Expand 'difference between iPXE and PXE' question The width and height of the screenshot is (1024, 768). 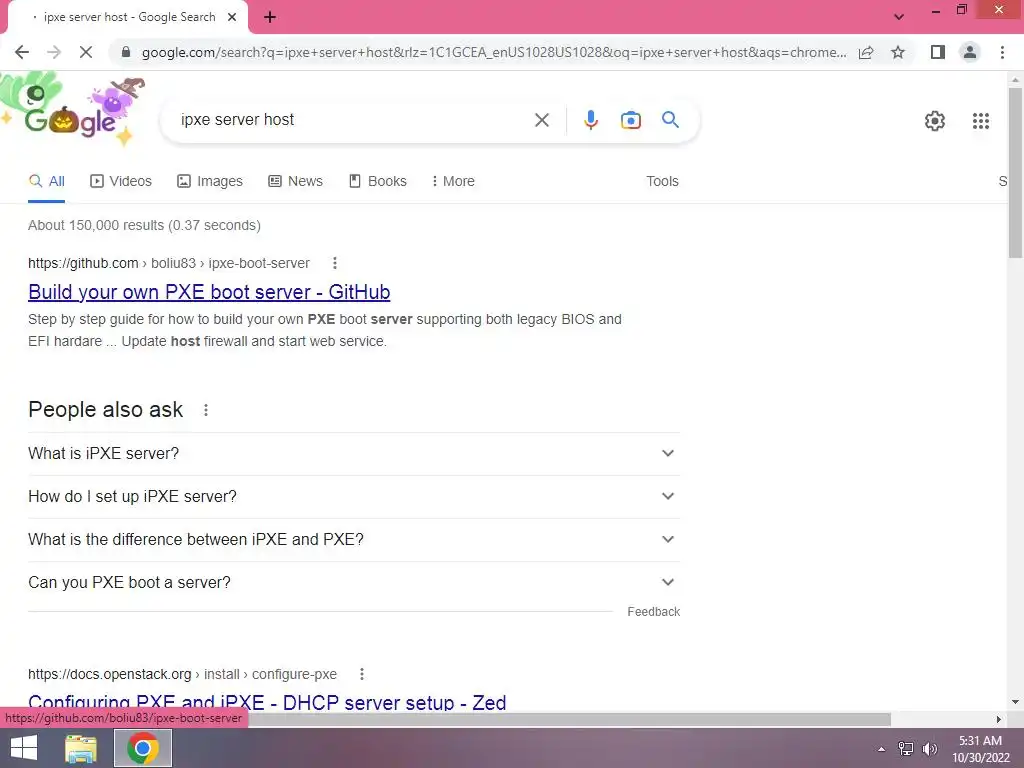click(x=354, y=539)
